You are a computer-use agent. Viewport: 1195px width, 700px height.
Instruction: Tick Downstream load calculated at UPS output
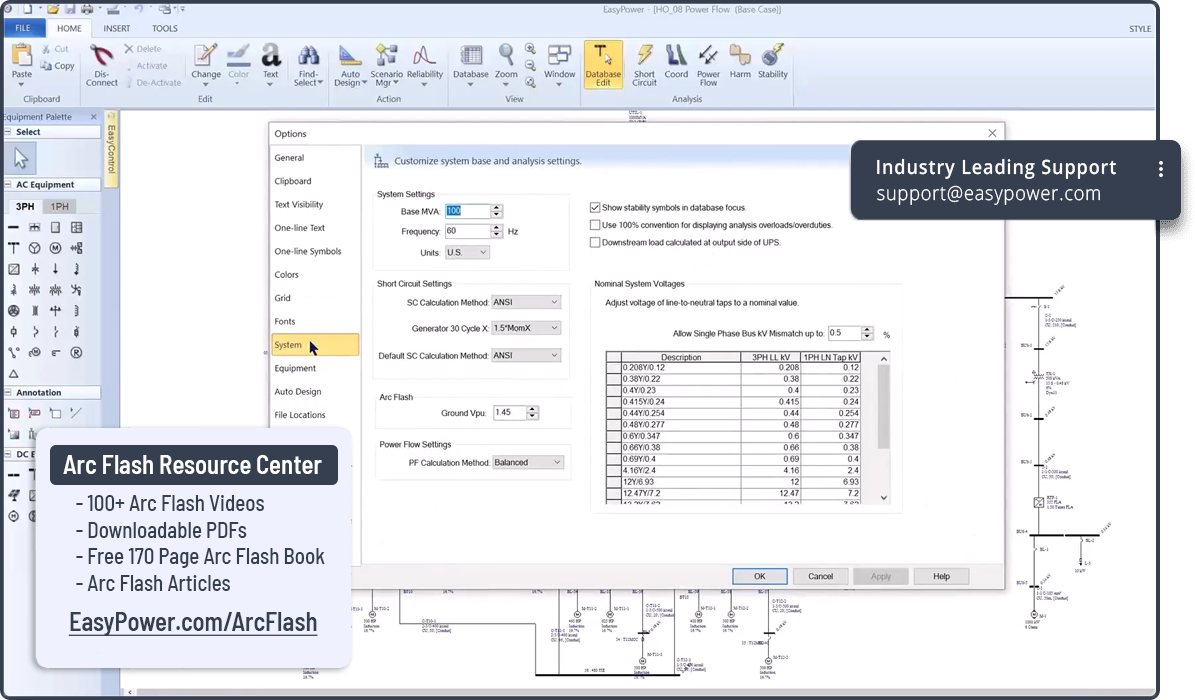(595, 242)
